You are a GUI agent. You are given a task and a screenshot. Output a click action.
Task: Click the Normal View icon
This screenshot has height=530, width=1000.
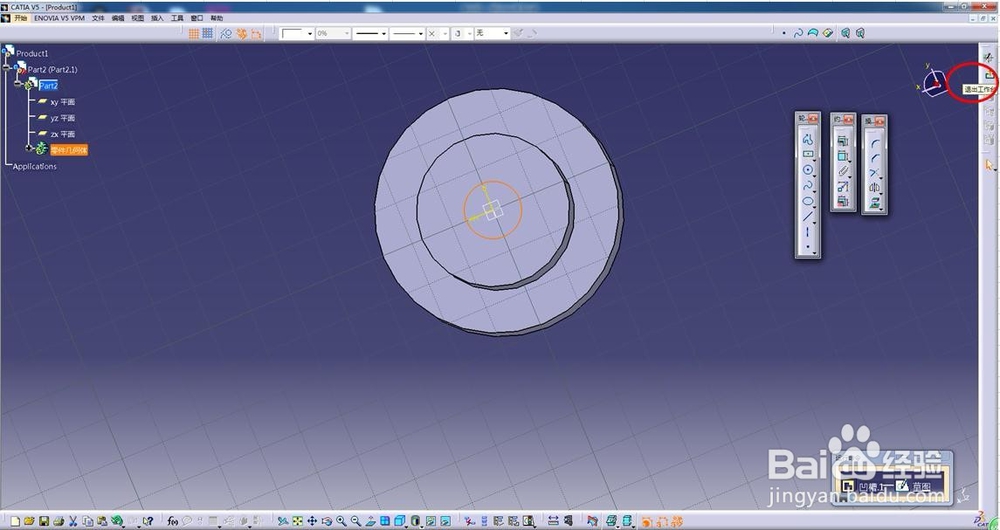point(370,521)
